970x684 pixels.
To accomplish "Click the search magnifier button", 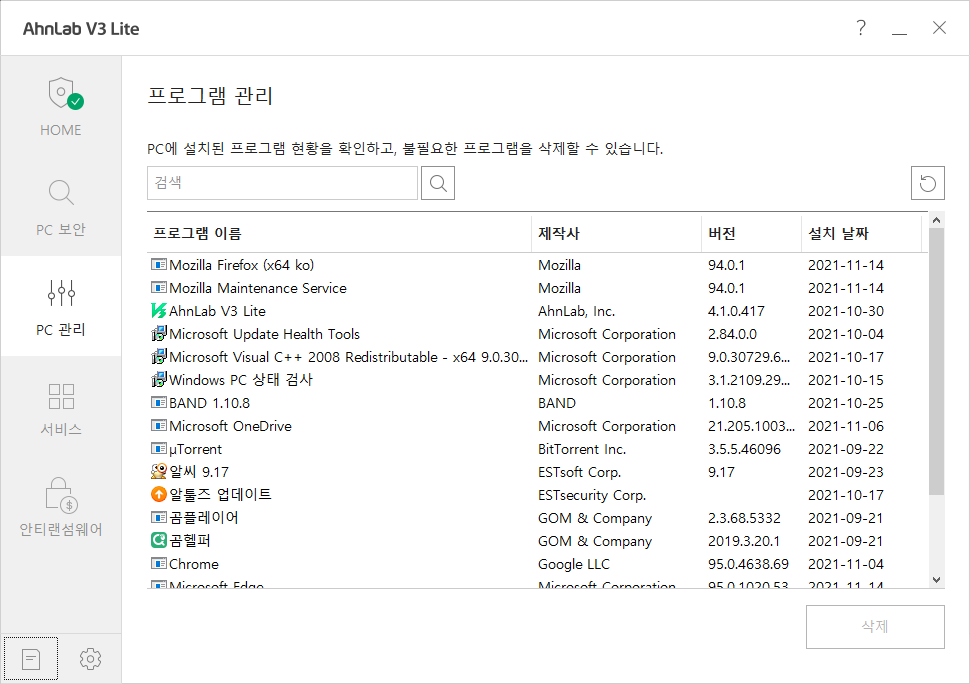I will tap(438, 183).
